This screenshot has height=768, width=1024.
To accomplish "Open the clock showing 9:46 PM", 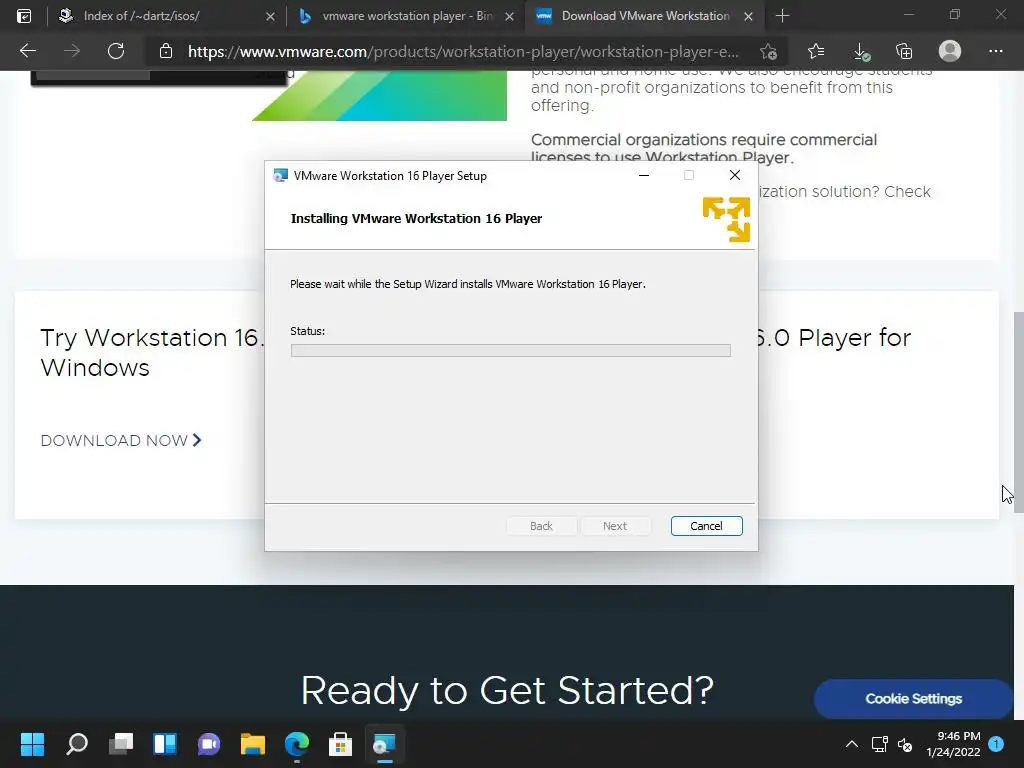I will pyautogui.click(x=953, y=744).
